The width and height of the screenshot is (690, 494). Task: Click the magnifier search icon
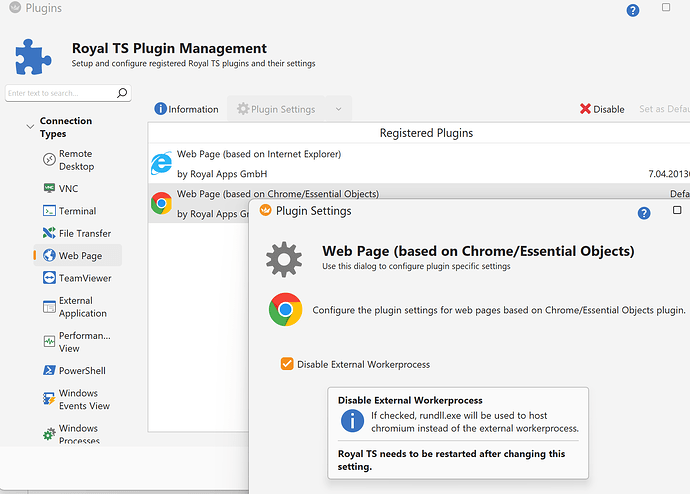pos(122,93)
